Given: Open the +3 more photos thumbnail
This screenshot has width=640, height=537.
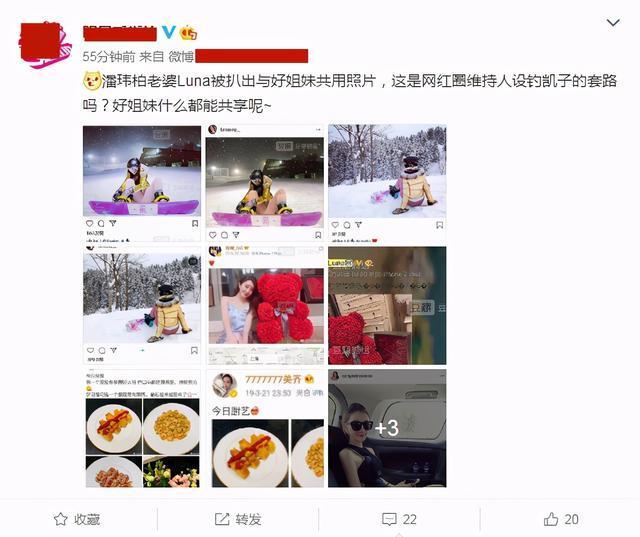Looking at the screenshot, I should point(387,428).
